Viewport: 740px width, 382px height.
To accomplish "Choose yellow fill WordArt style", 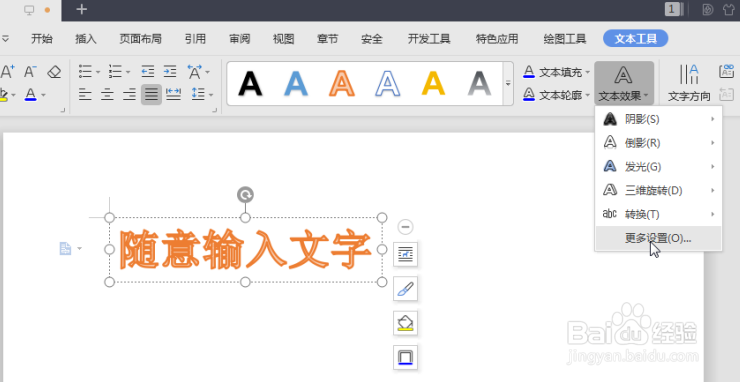I will click(433, 84).
